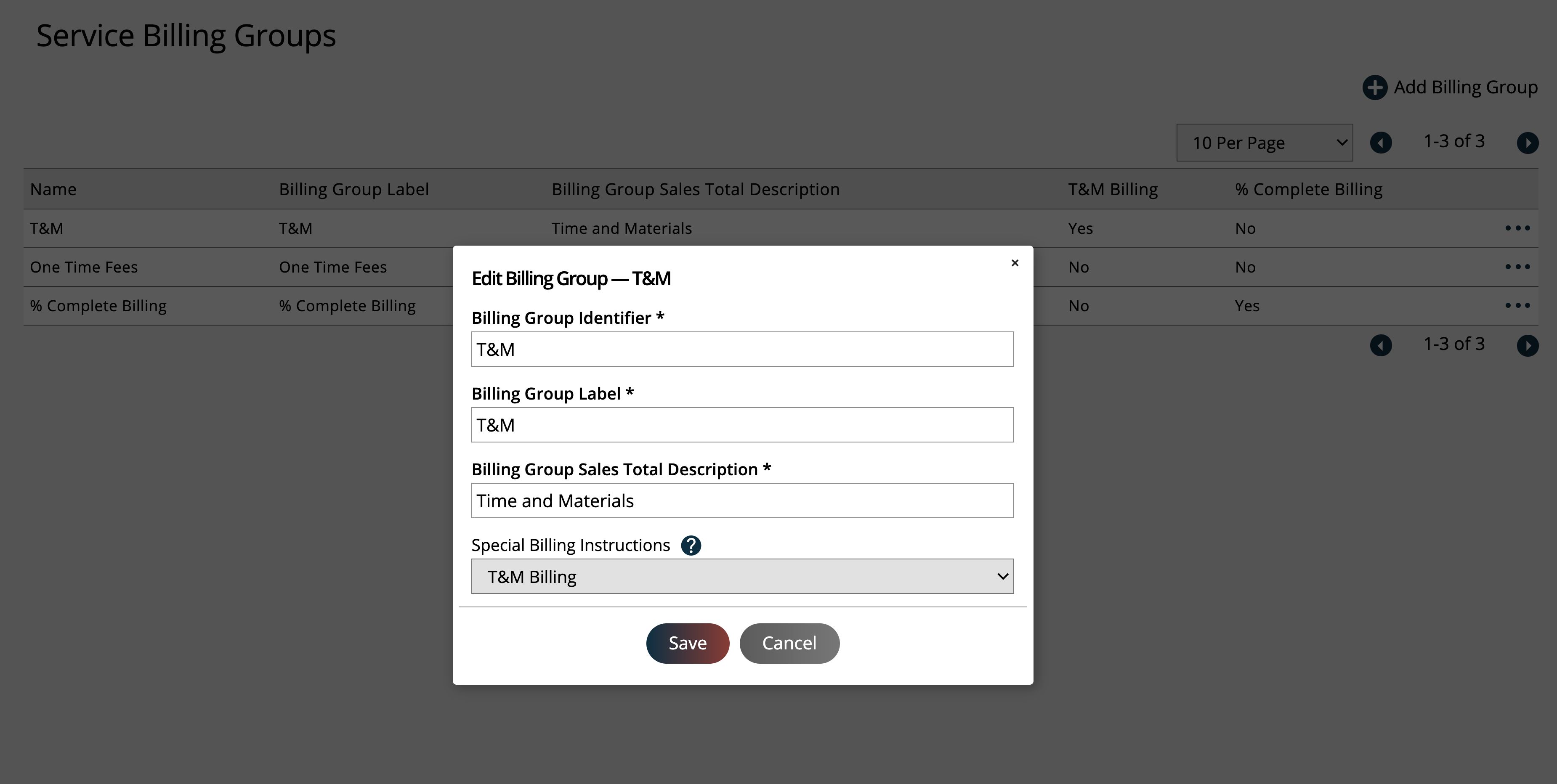Click the previous page arrow in bottom pagination

1381,345
